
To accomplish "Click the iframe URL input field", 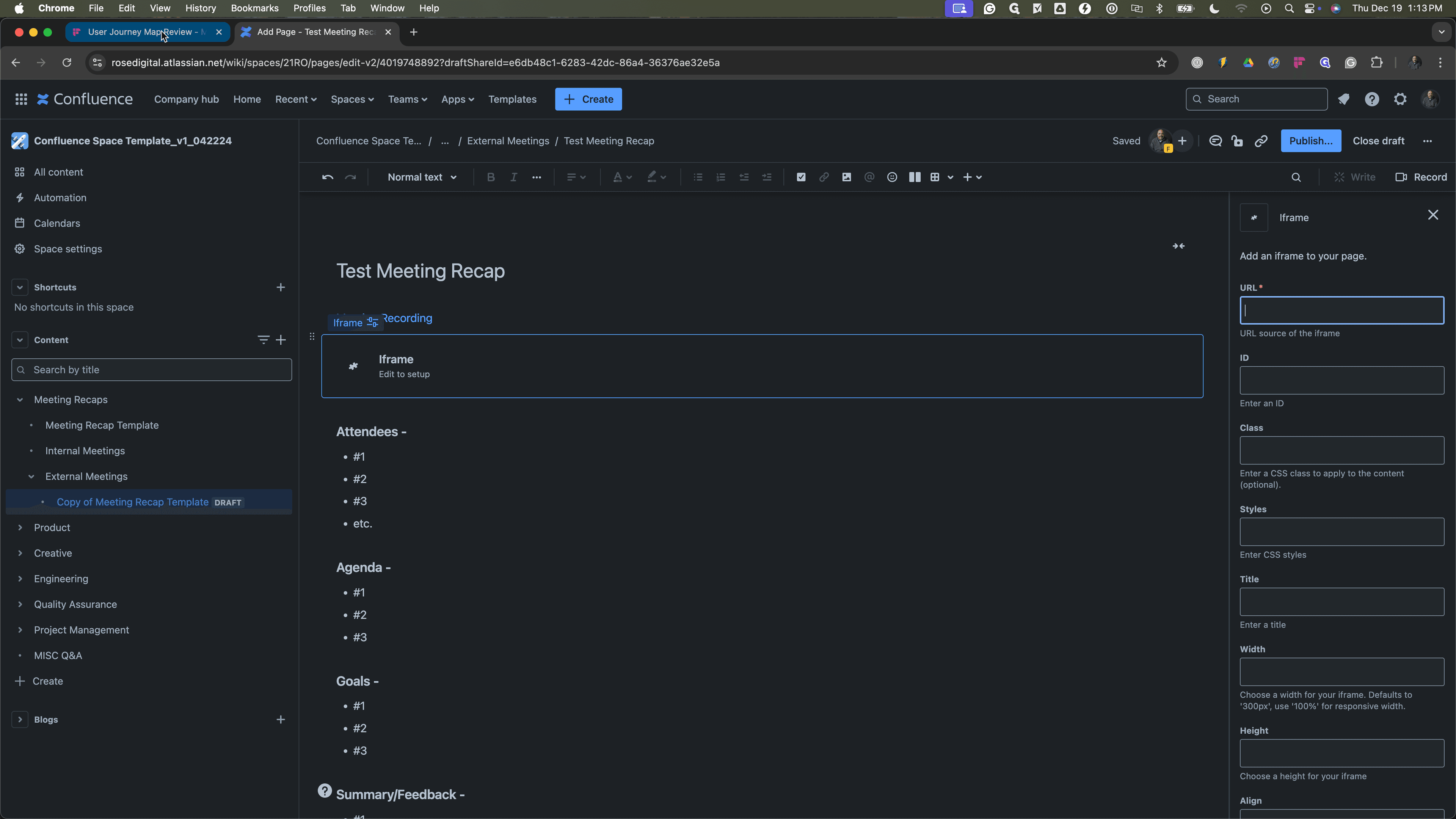I will click(x=1342, y=310).
